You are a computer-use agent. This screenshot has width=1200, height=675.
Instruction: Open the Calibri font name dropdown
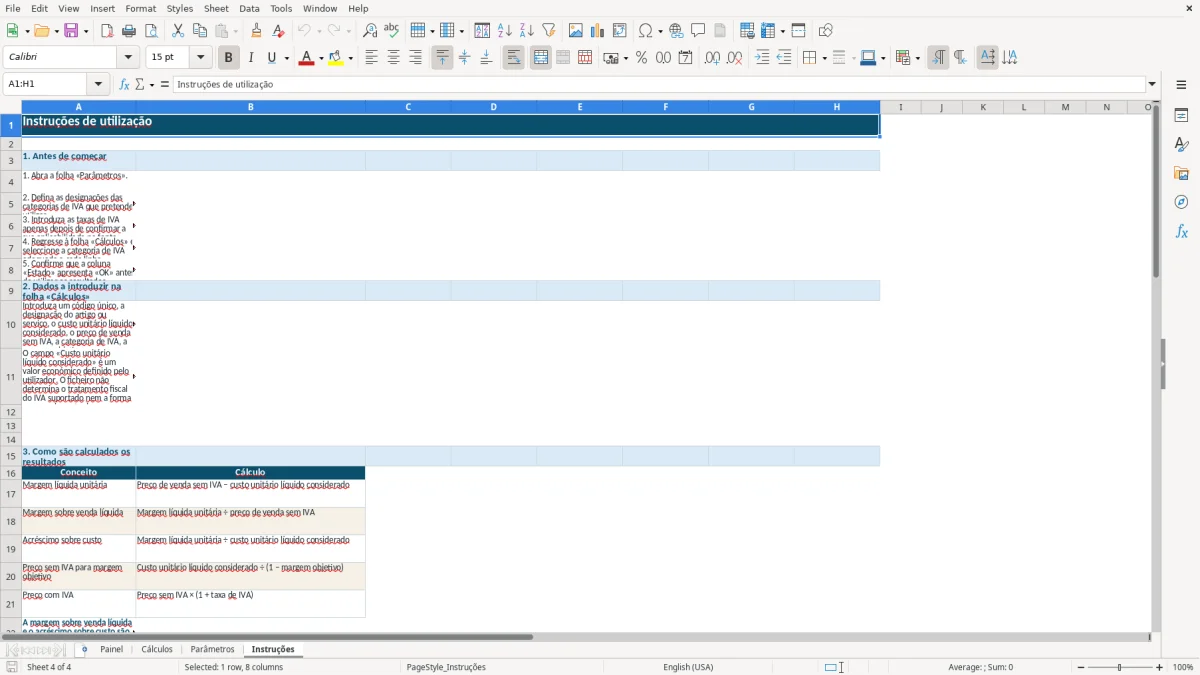tap(127, 58)
